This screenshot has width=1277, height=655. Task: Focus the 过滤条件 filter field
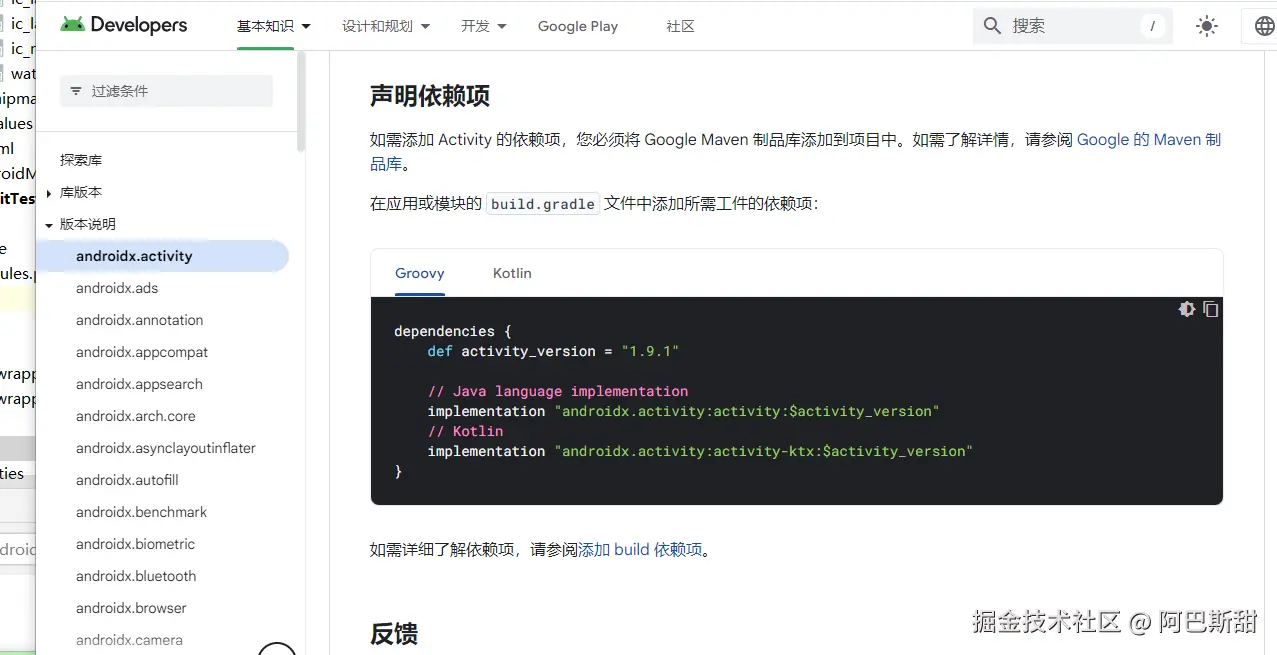coord(166,91)
